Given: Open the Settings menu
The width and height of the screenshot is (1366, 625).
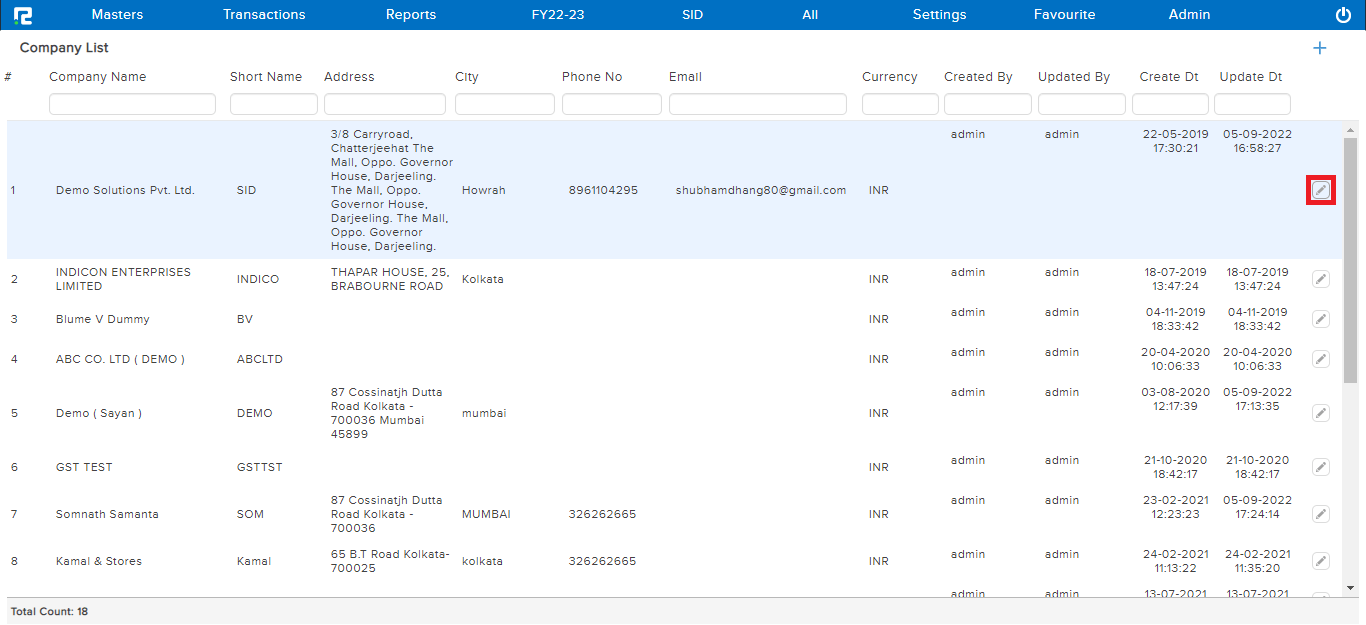Looking at the screenshot, I should pos(939,15).
